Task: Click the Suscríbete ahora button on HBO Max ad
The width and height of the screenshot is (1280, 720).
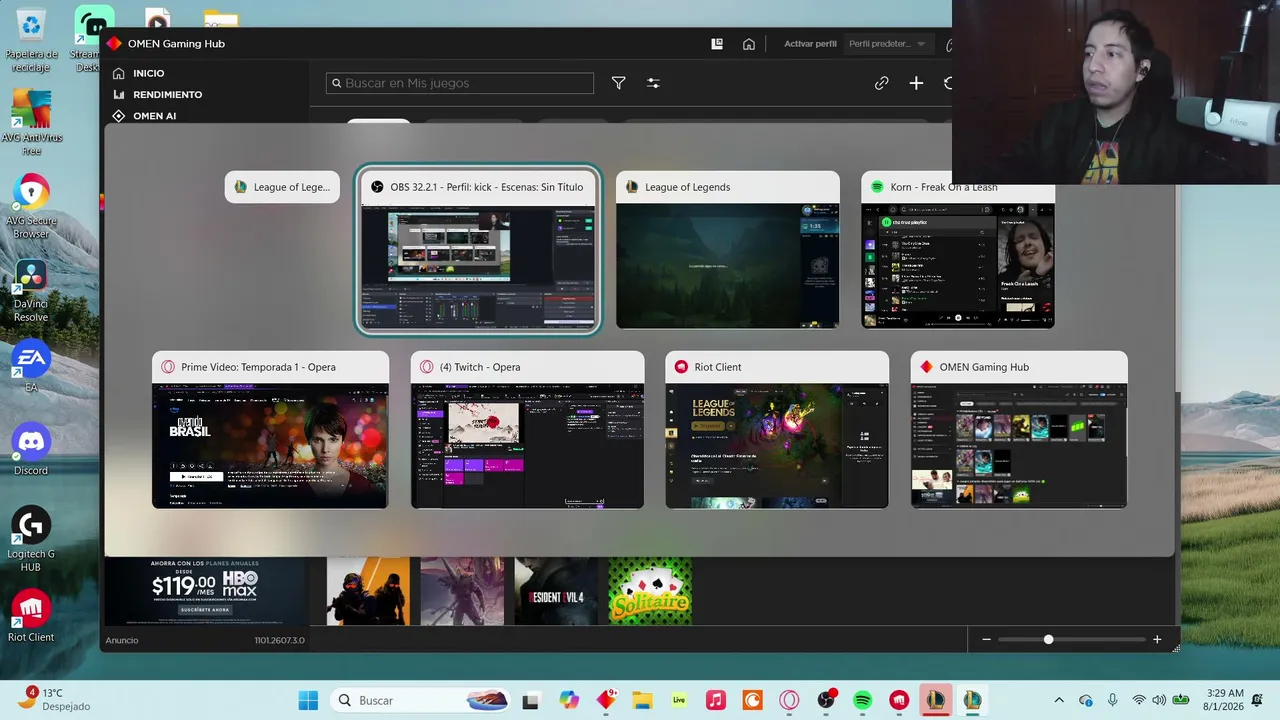Action: (x=205, y=609)
